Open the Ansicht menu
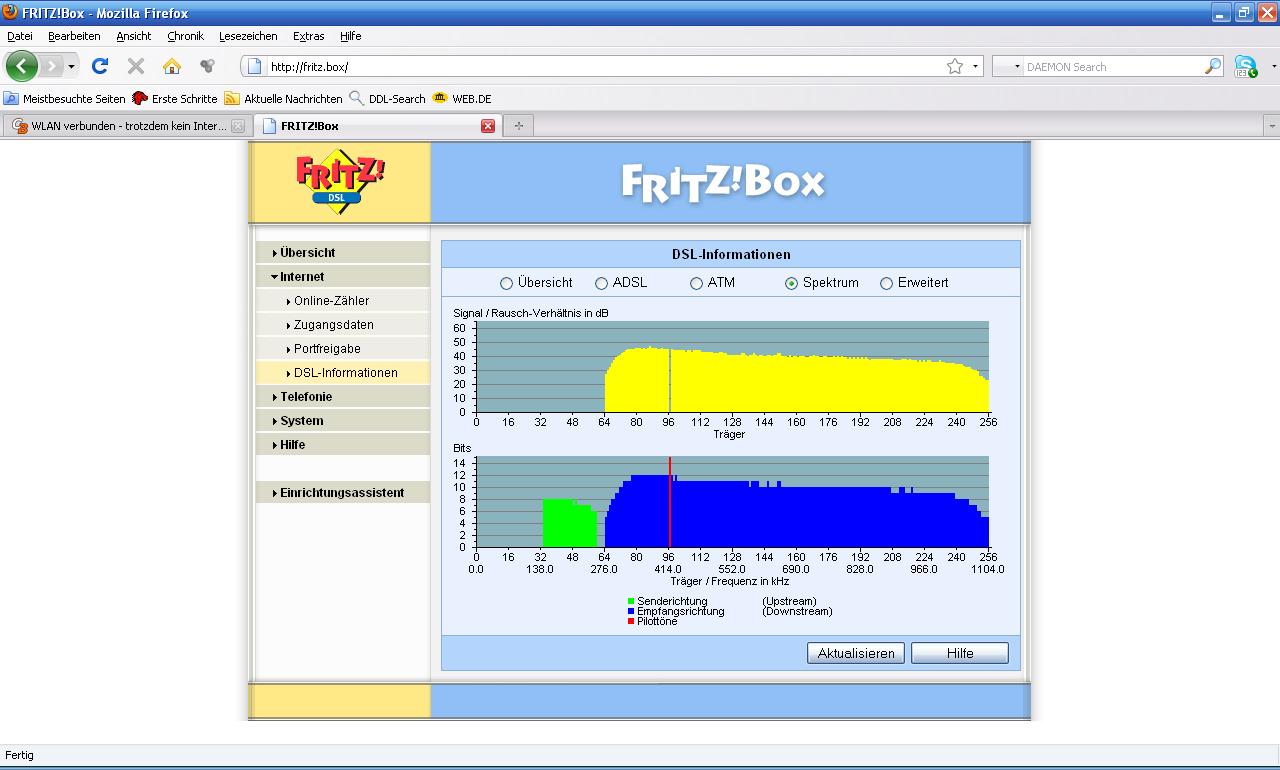1280x770 pixels. tap(133, 36)
